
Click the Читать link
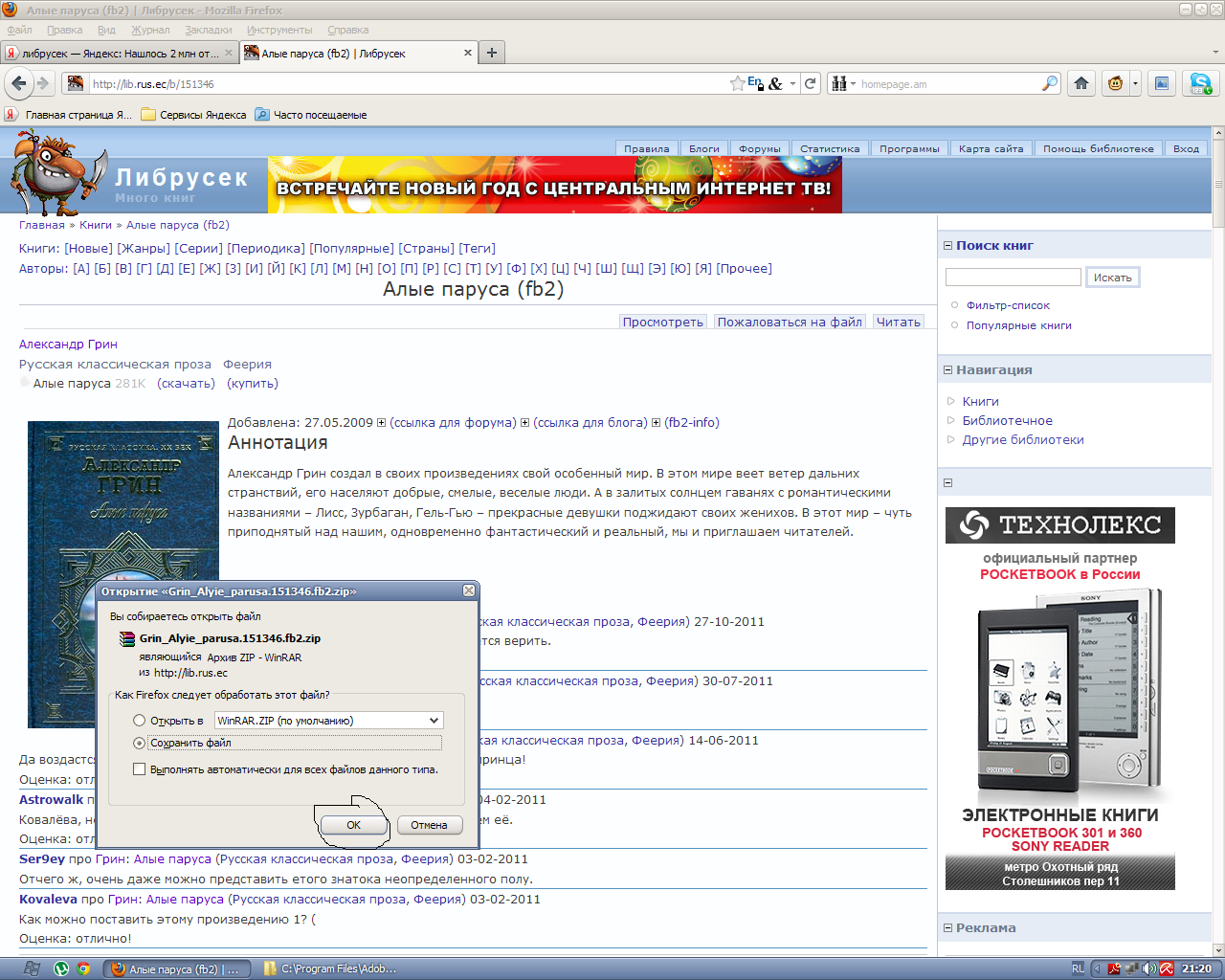[899, 322]
